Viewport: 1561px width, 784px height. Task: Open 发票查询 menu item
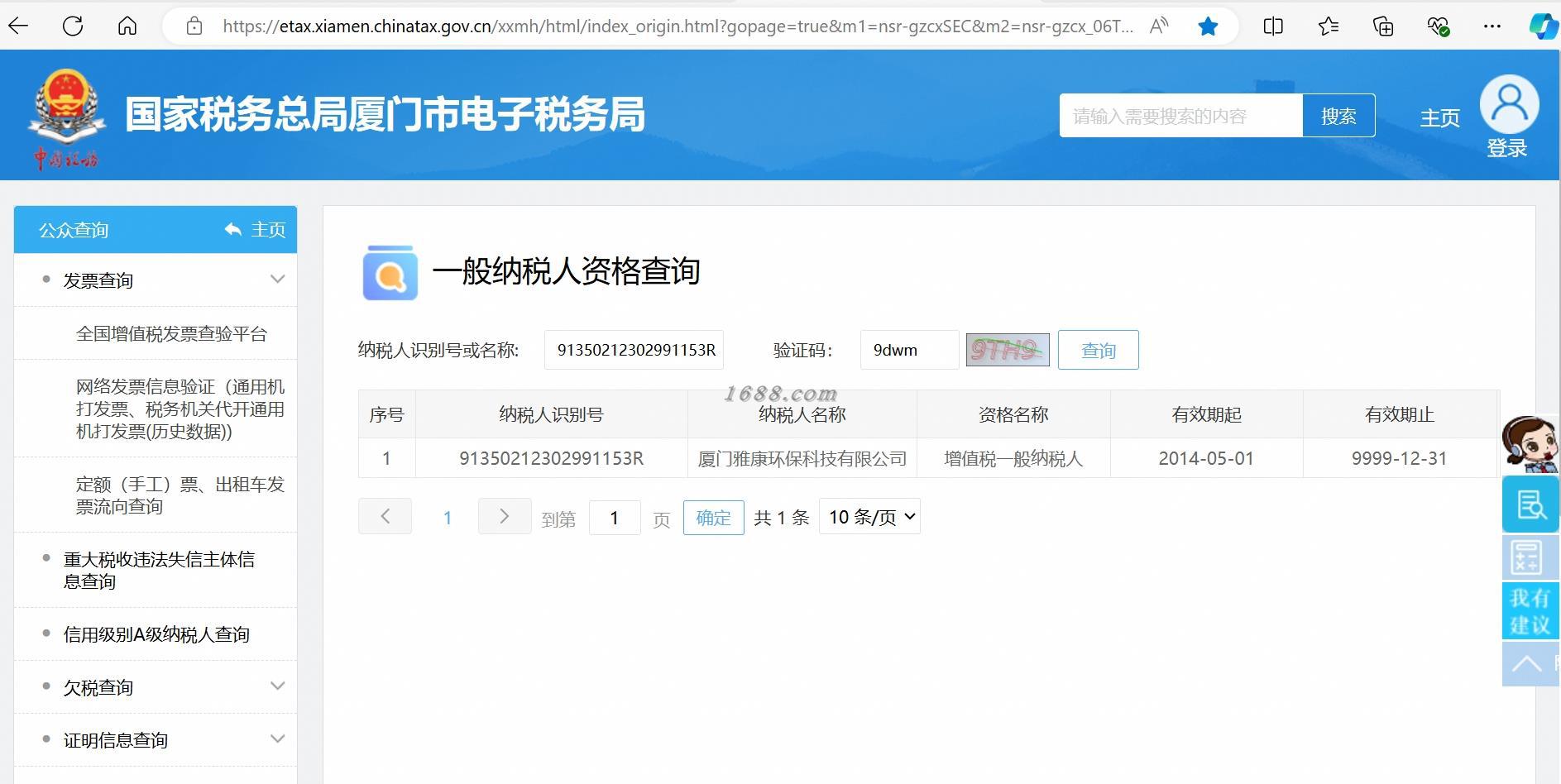point(98,280)
